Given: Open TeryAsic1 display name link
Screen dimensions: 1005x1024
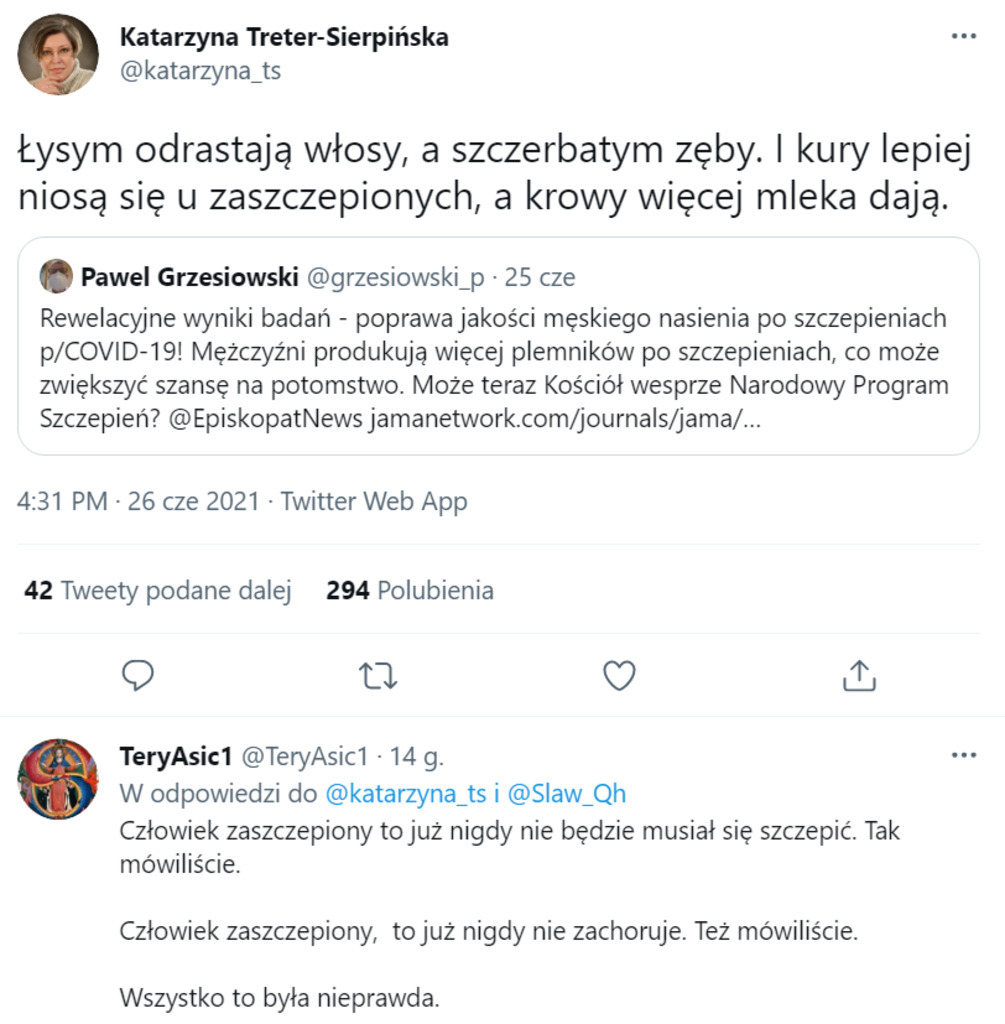Looking at the screenshot, I should pyautogui.click(x=175, y=755).
